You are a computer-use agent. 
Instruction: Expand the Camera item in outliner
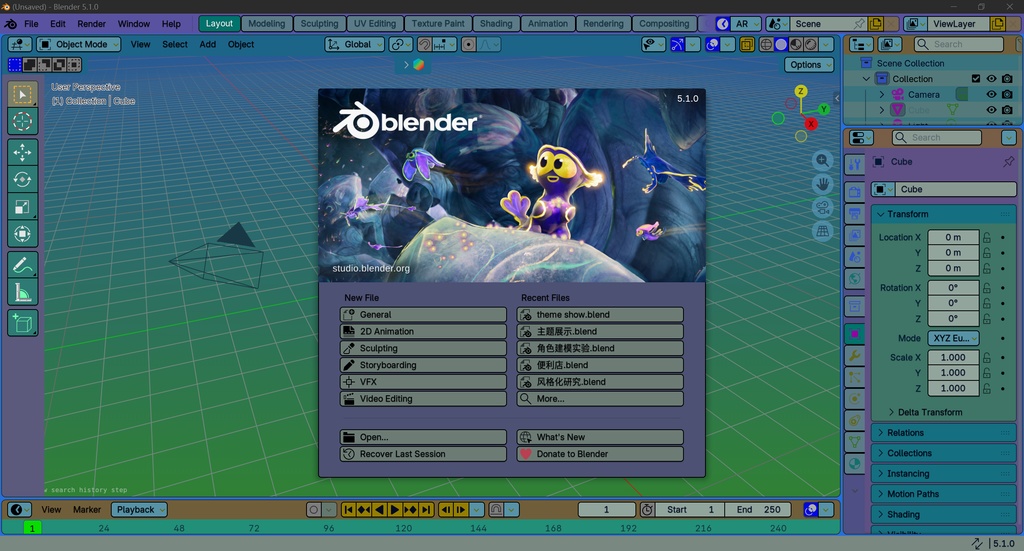tap(882, 95)
